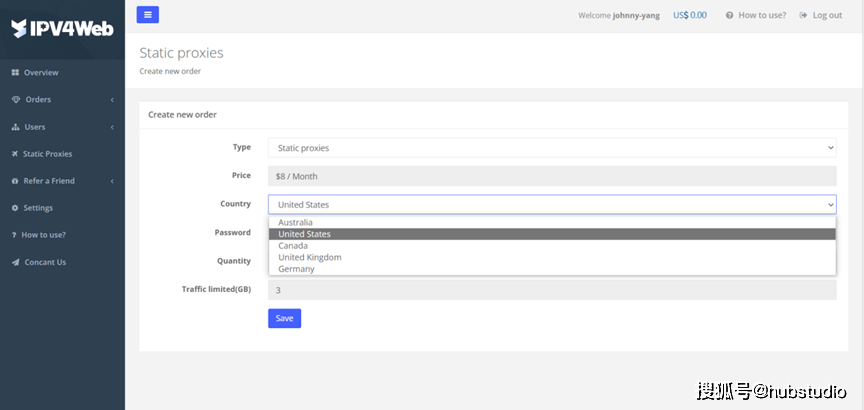Viewport: 864px width, 410px height.
Task: Select Australia from the country list
Action: pyautogui.click(x=296, y=222)
